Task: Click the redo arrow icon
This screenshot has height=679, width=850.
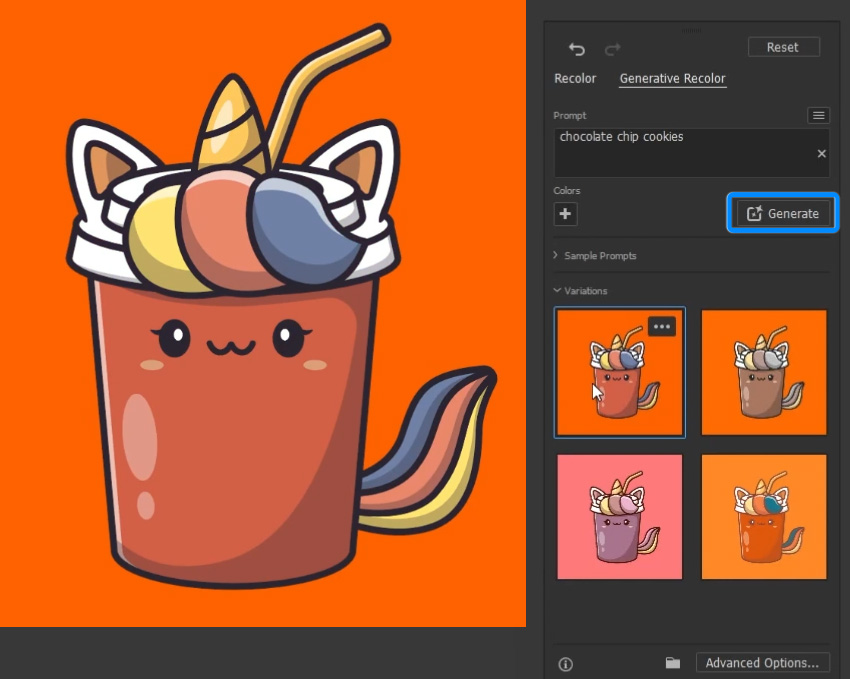Action: pos(613,49)
